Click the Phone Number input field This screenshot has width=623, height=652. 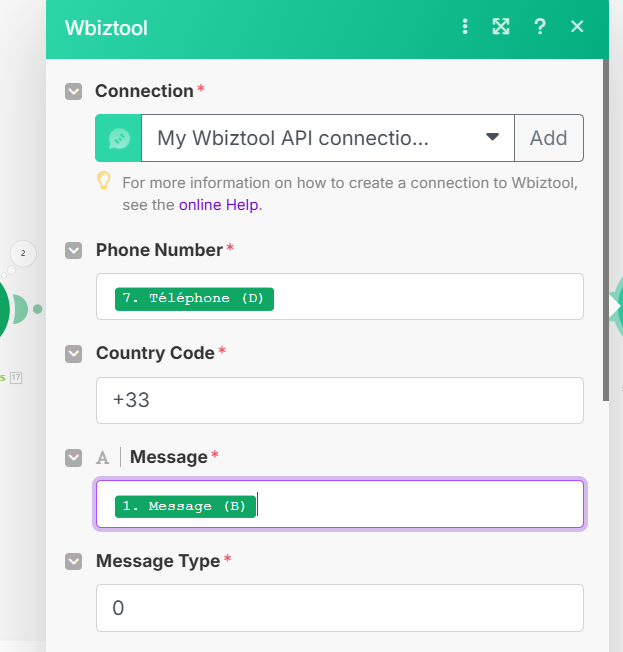click(340, 296)
